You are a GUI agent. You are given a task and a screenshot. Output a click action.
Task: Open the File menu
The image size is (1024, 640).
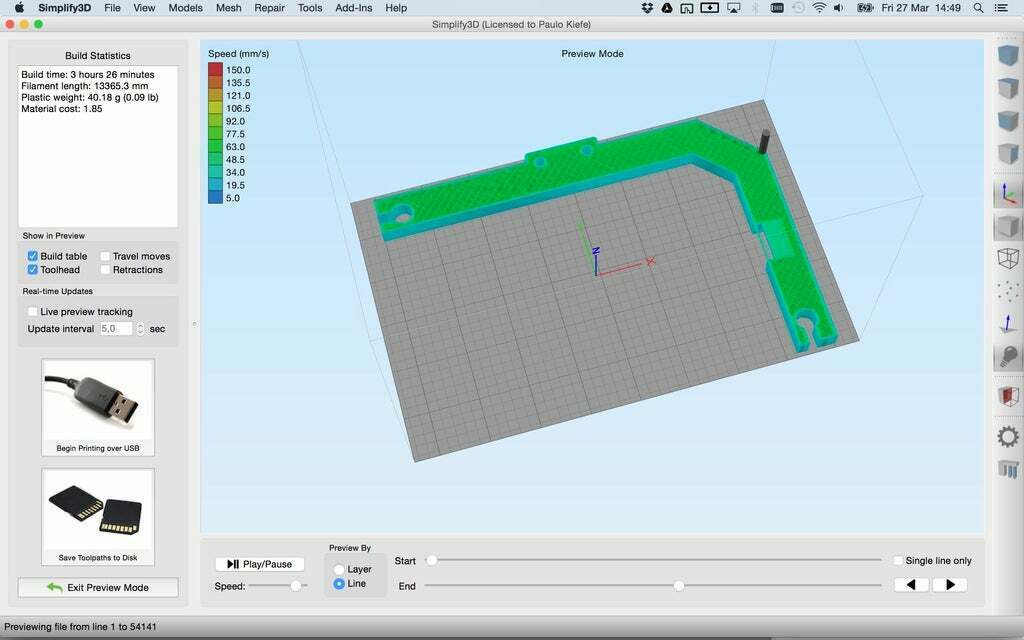coord(112,8)
